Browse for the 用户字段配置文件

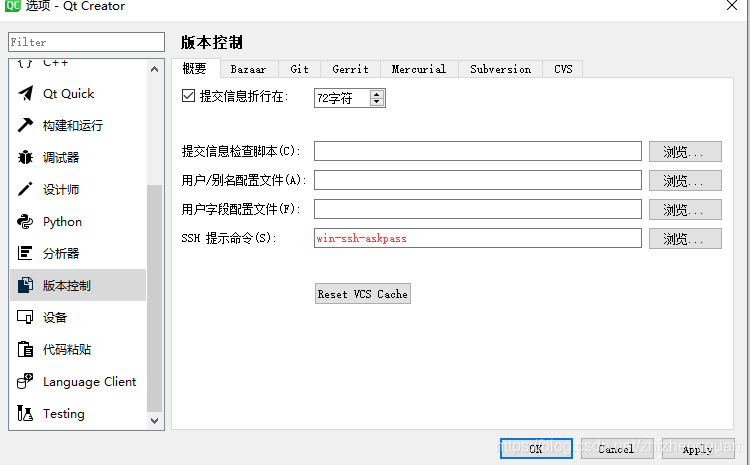[685, 210]
